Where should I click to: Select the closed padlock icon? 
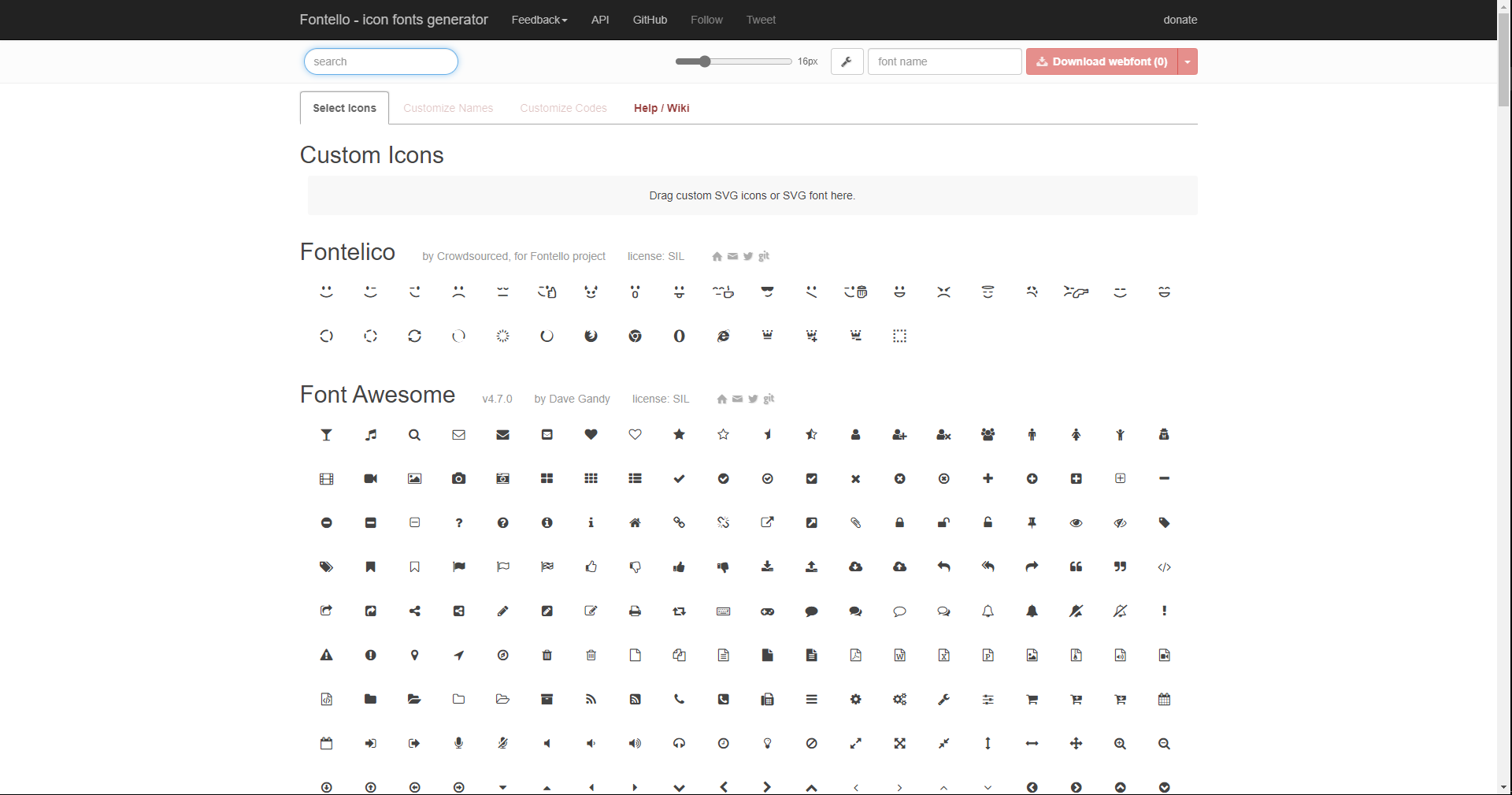[x=899, y=523]
